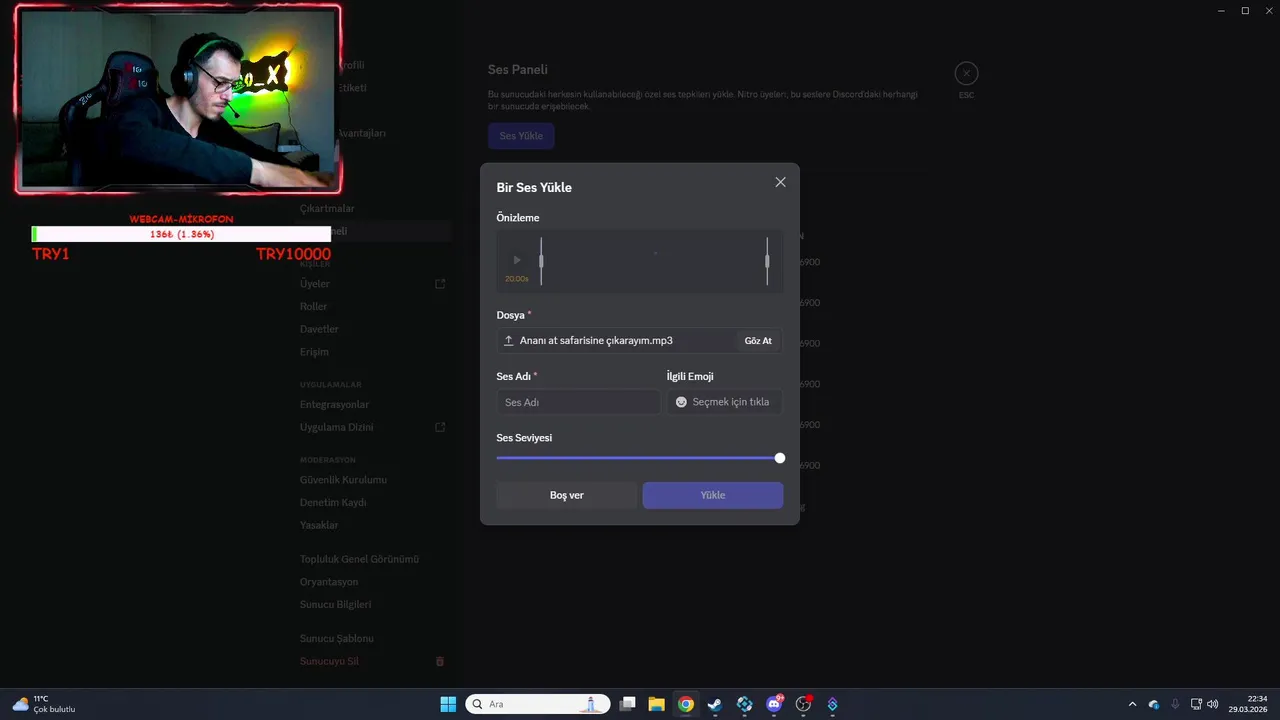Viewport: 1280px width, 720px height.
Task: Open Task View from the taskbar
Action: tap(627, 704)
